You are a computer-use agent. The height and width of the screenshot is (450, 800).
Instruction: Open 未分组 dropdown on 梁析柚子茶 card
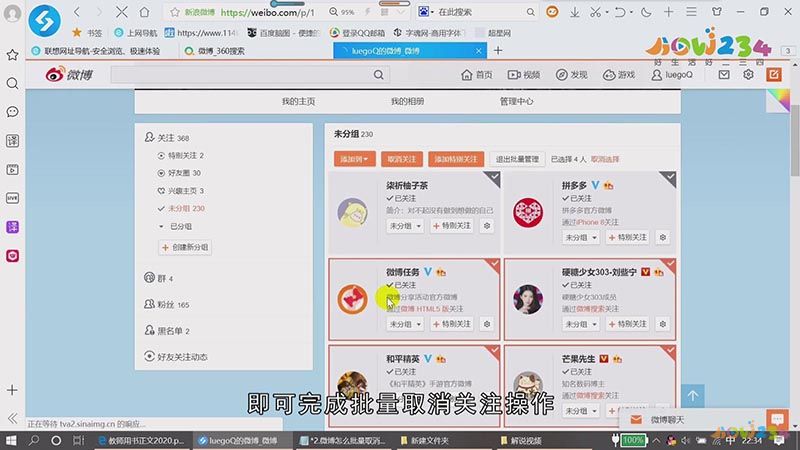405,226
